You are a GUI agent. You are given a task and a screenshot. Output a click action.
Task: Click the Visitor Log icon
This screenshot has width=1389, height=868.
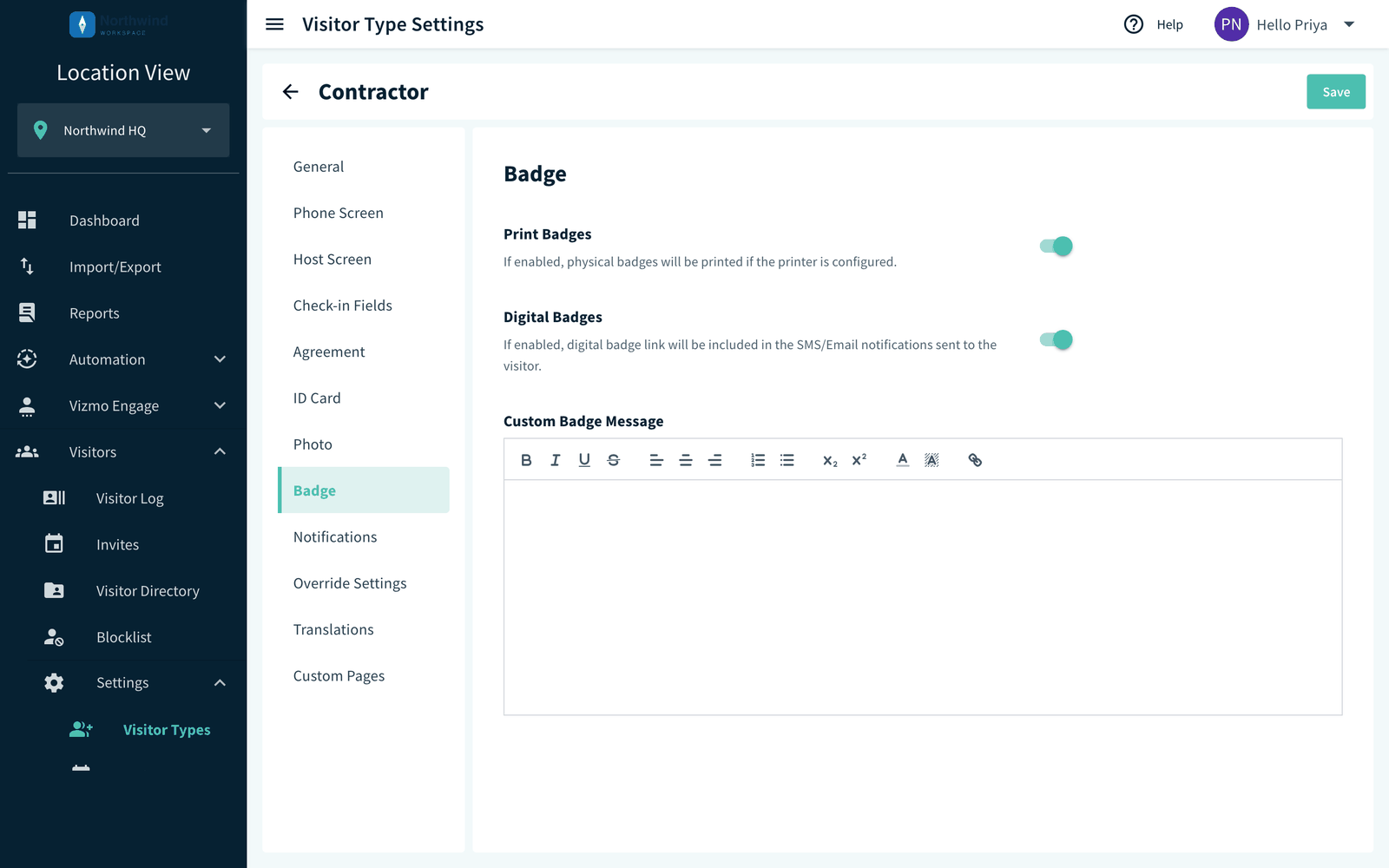(54, 497)
